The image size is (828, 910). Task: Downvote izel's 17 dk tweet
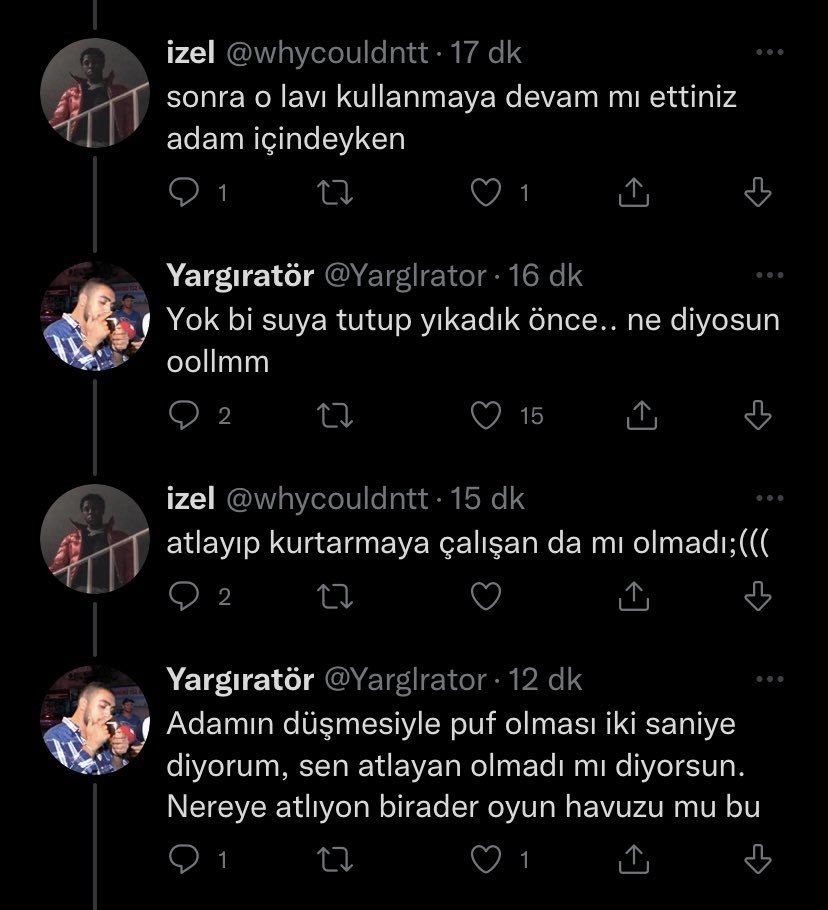pos(759,193)
